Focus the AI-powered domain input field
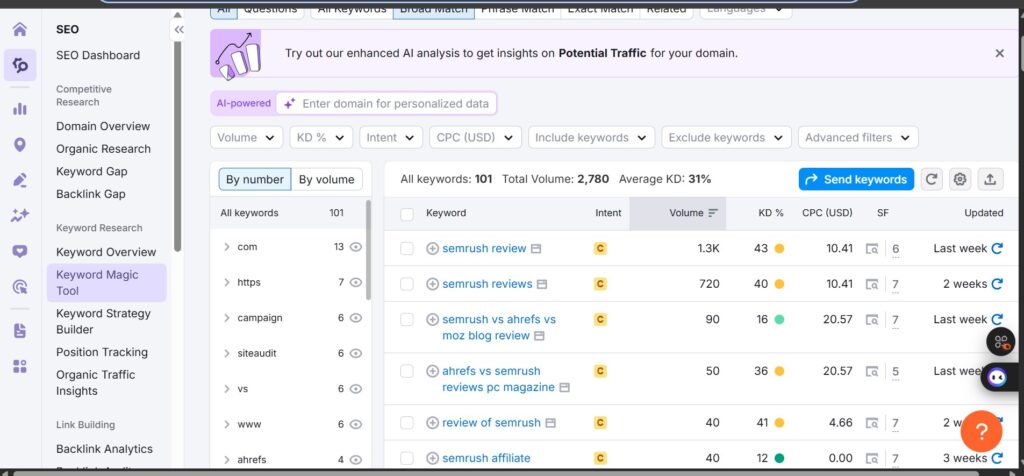The width and height of the screenshot is (1024, 476). pos(387,103)
